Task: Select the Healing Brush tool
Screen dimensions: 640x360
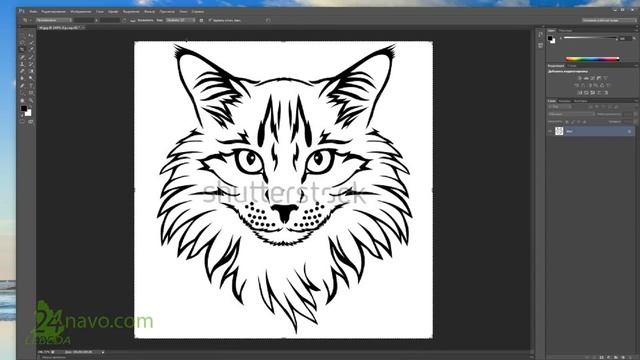Action: 22,57
